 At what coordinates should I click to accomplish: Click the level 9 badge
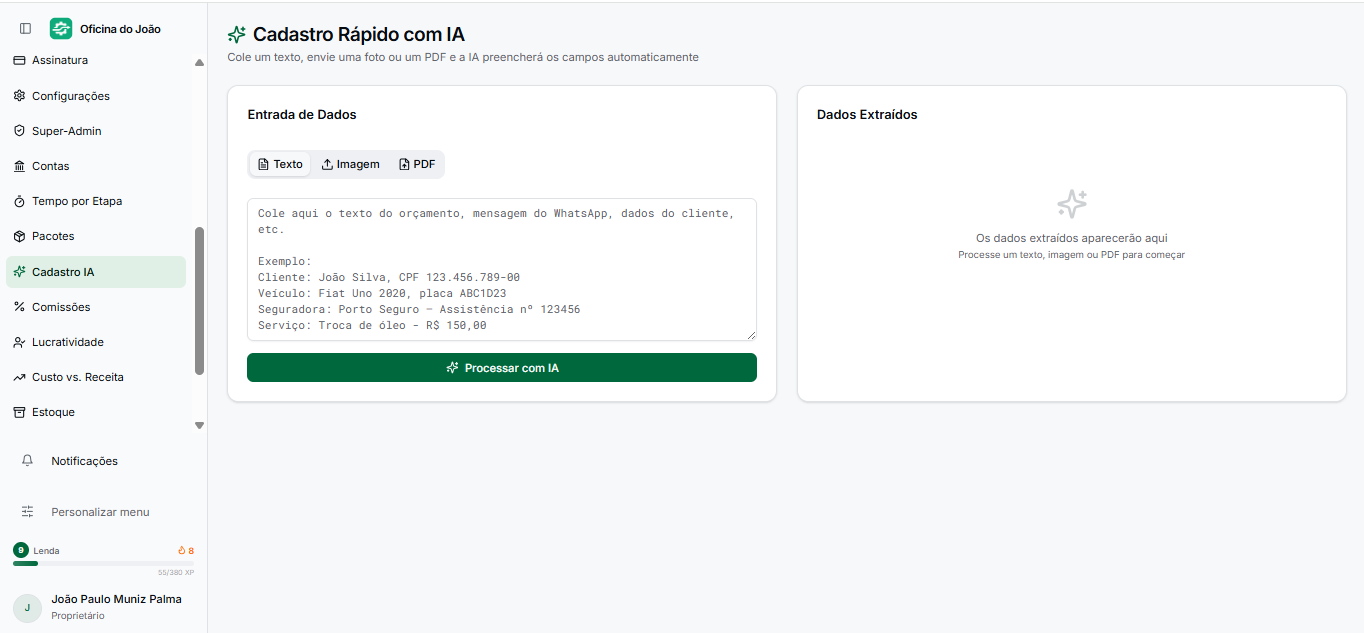[21, 550]
